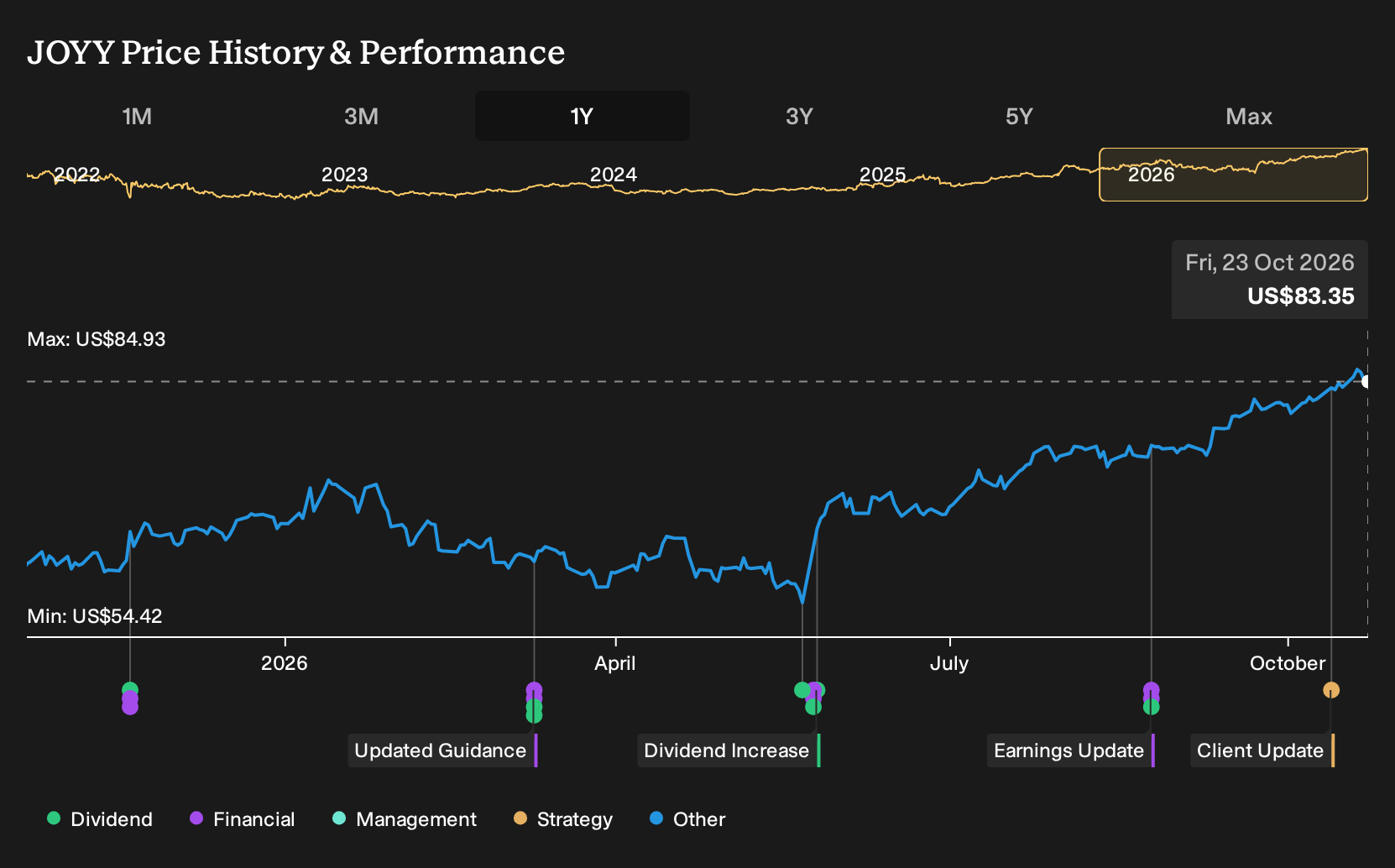Screen dimensions: 1395x868
Task: Click the October axis label
Action: tap(1288, 663)
